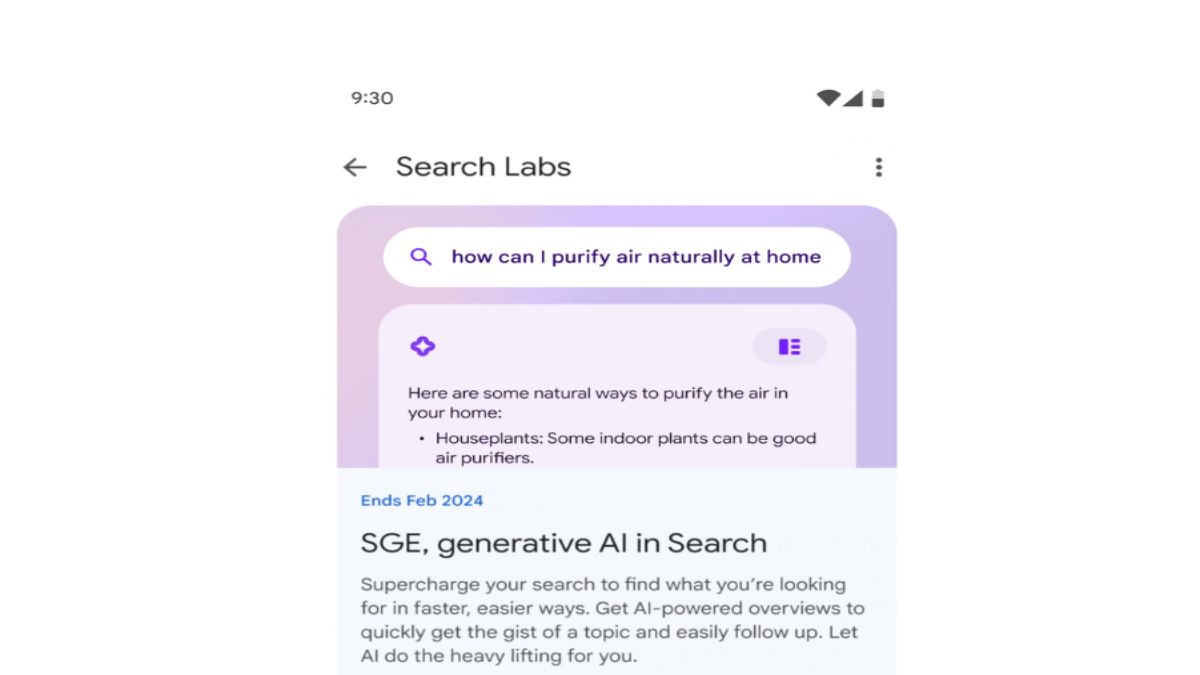Screen dimensions: 1200x675
Task: Open the SGE, generative AI in Search heading
Action: point(564,544)
